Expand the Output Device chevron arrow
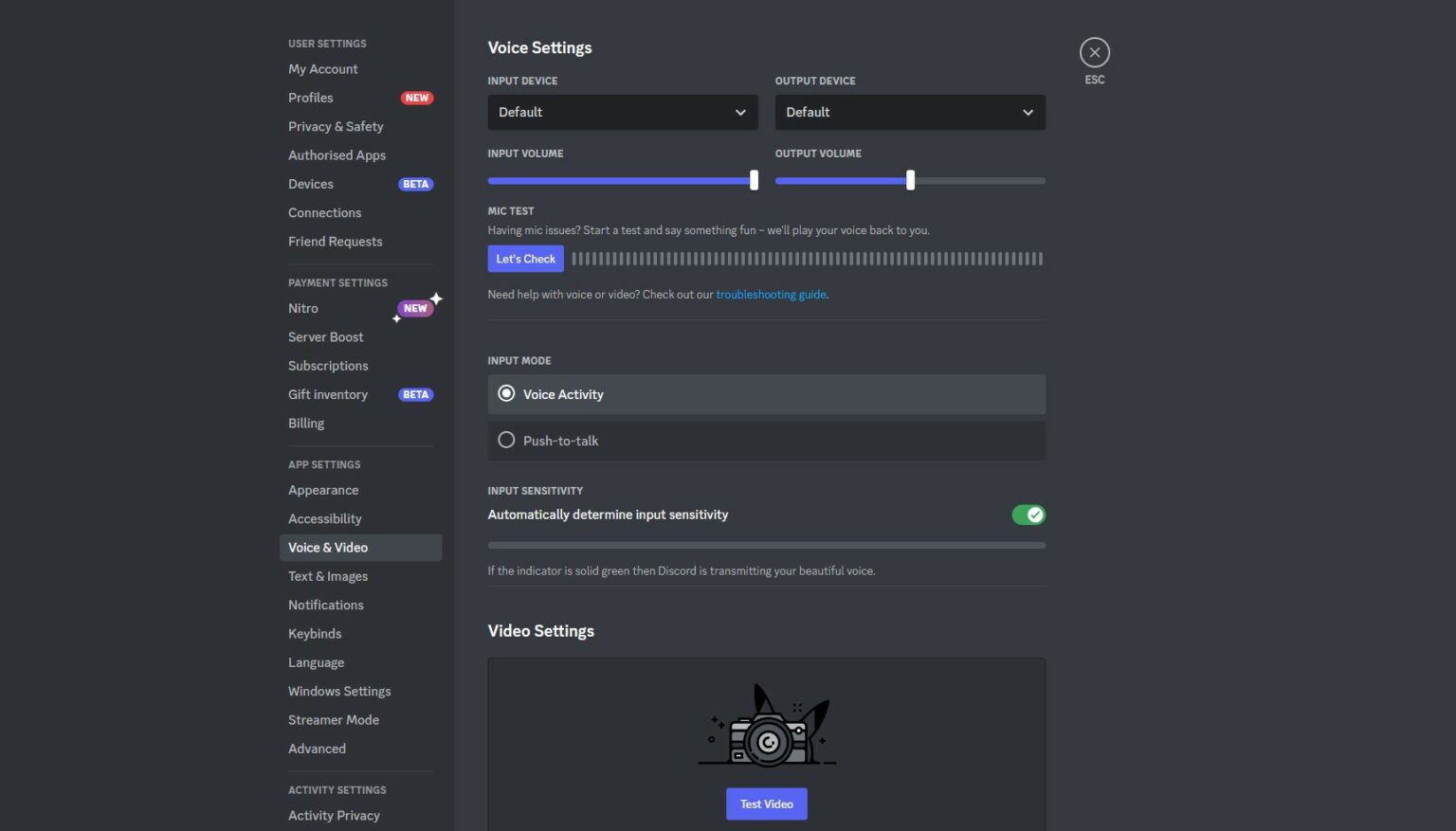The image size is (1456, 831). 1028,112
